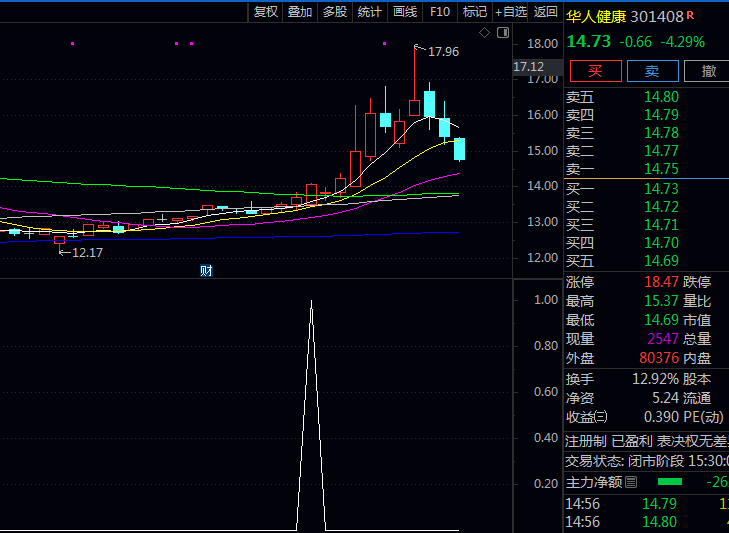Activate the 画线 drawing tool
This screenshot has width=729, height=533.
[x=404, y=12]
